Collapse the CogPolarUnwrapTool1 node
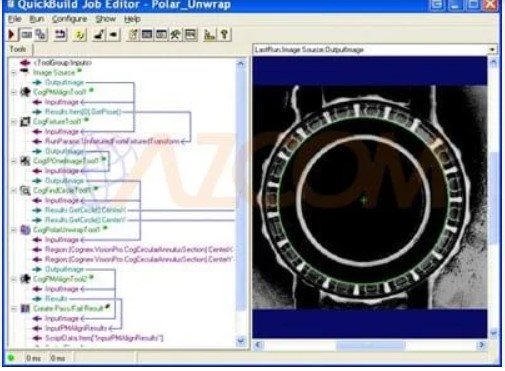Image resolution: width=505 pixels, height=371 pixels. click(x=14, y=230)
